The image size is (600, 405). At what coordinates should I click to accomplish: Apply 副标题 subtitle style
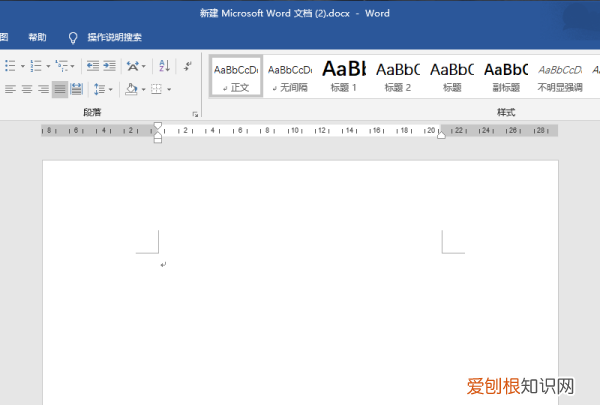click(506, 78)
